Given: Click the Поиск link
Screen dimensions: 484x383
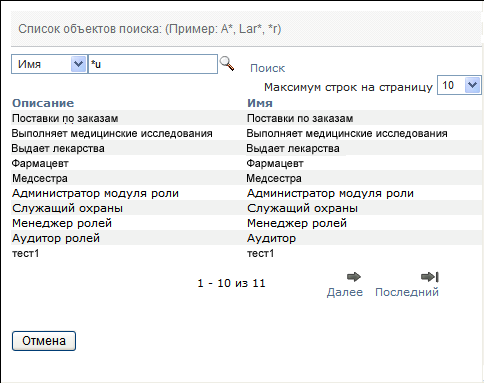Looking at the screenshot, I should 267,68.
